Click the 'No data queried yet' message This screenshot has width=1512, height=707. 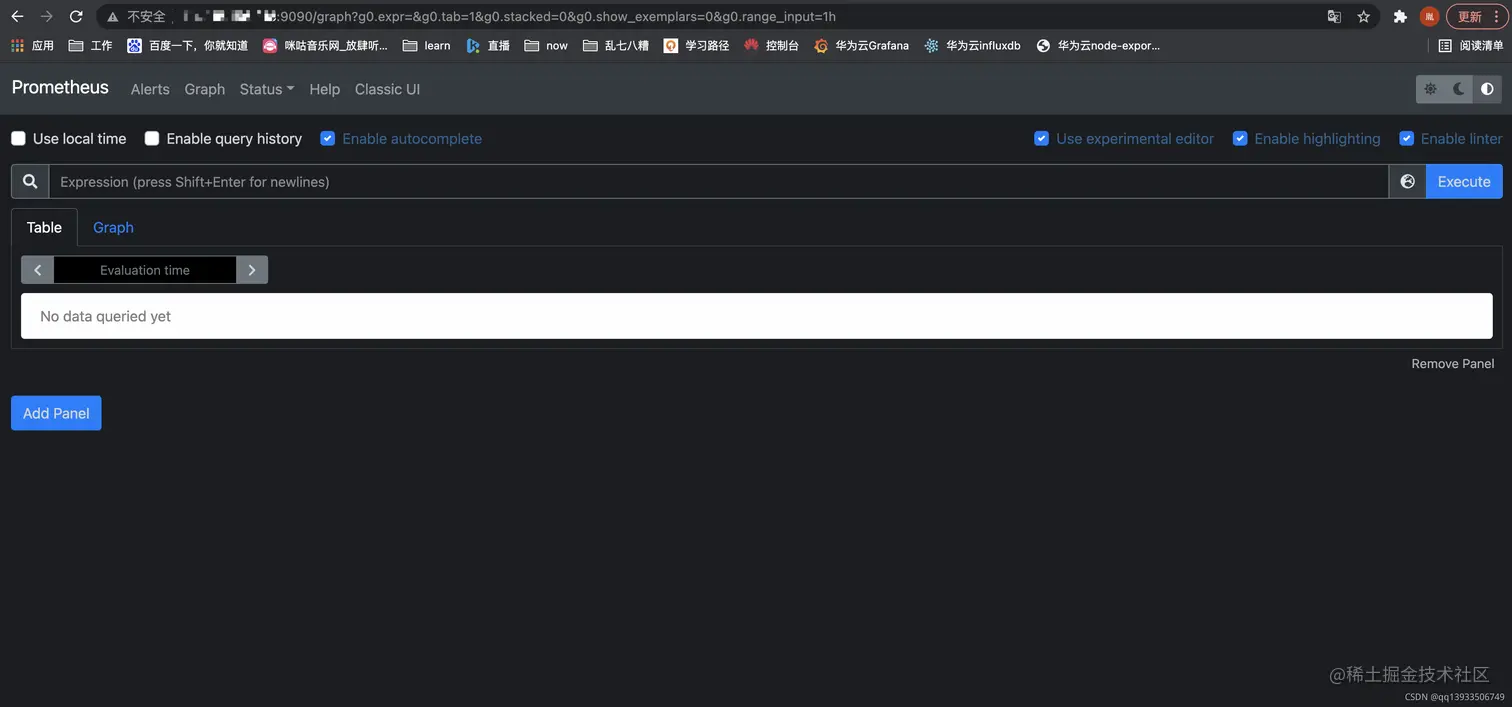coord(105,316)
